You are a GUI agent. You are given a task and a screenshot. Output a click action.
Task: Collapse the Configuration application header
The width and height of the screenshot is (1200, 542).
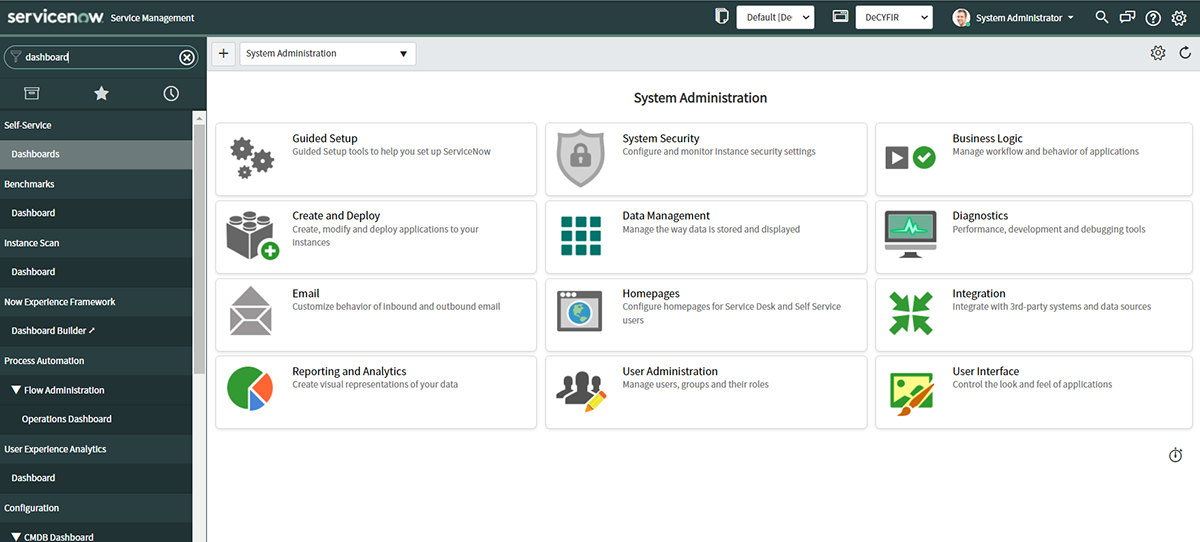96,508
